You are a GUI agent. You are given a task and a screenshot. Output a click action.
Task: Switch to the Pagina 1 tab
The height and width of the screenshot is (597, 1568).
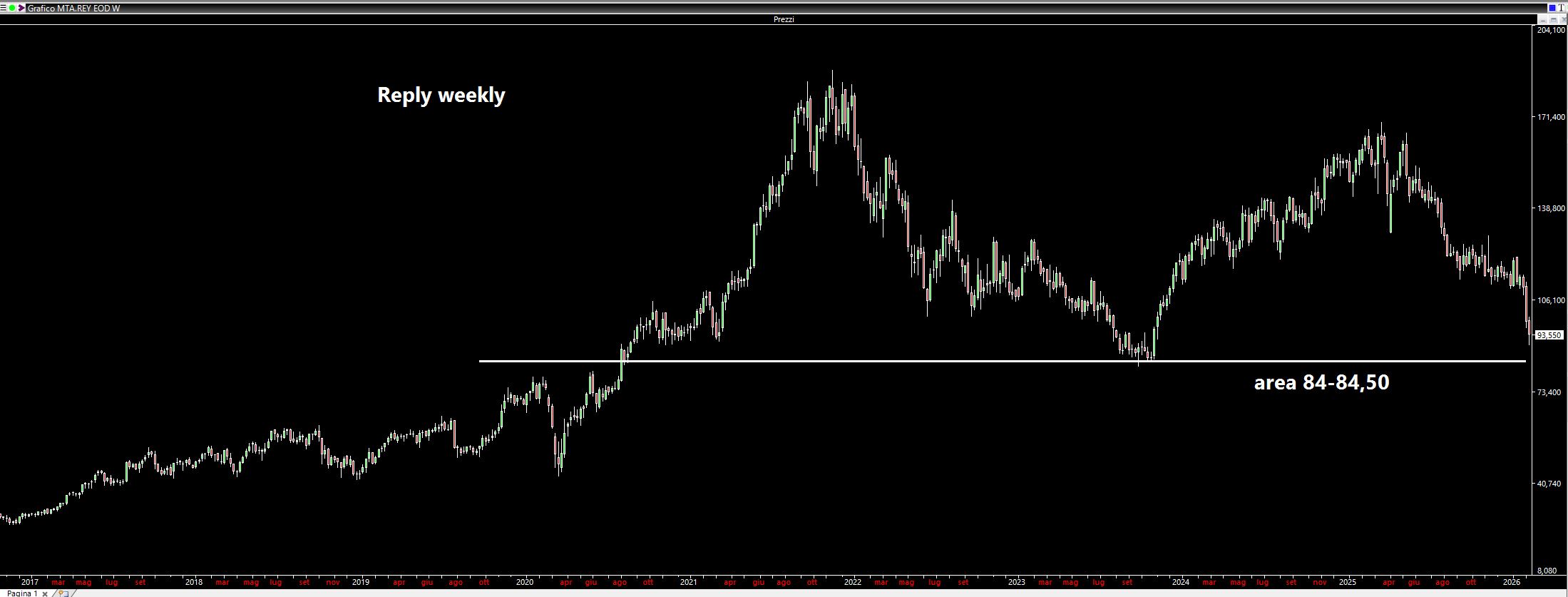coord(22,593)
